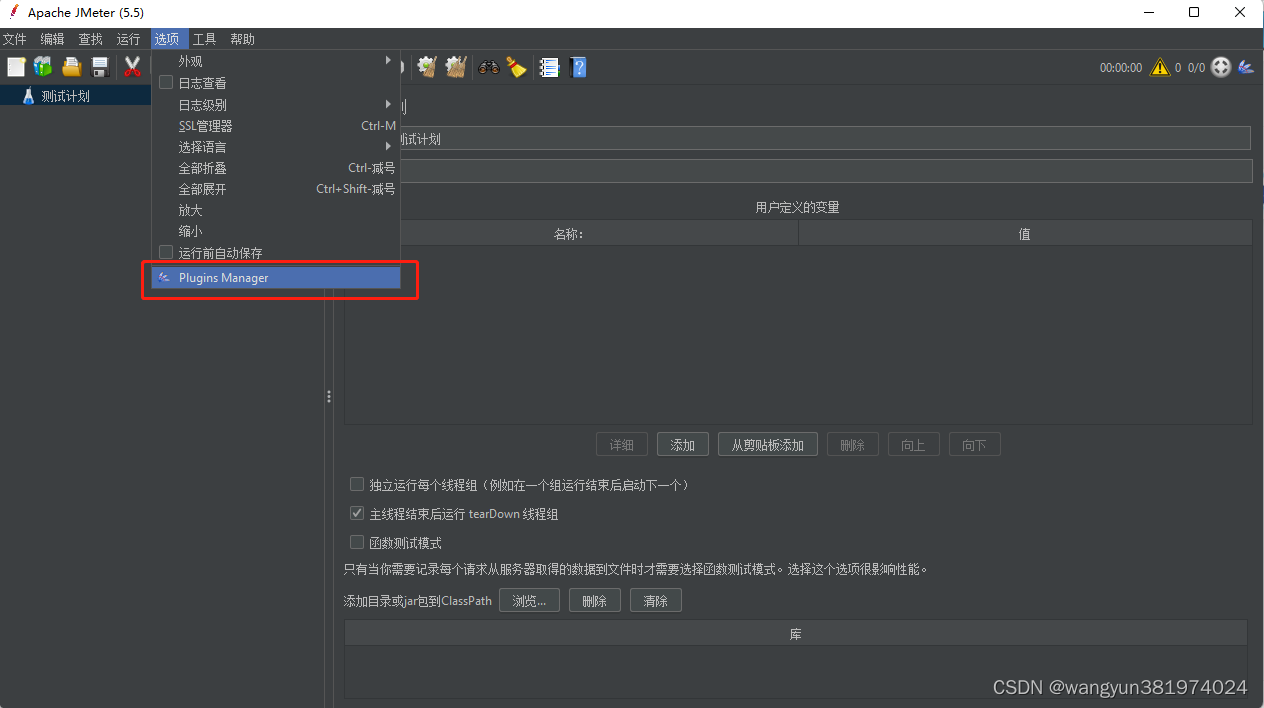The width and height of the screenshot is (1264, 708).
Task: Expand the 外观 submenu
Action: click(276, 61)
